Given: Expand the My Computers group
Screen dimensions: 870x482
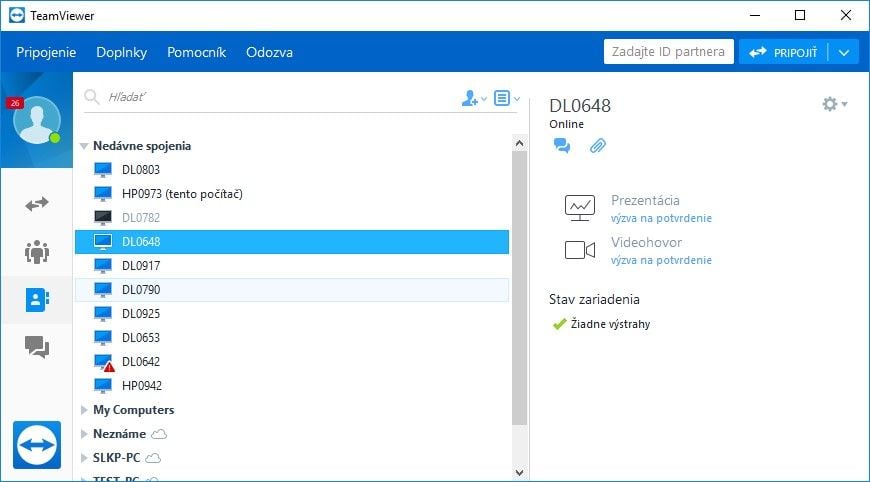Looking at the screenshot, I should point(84,410).
